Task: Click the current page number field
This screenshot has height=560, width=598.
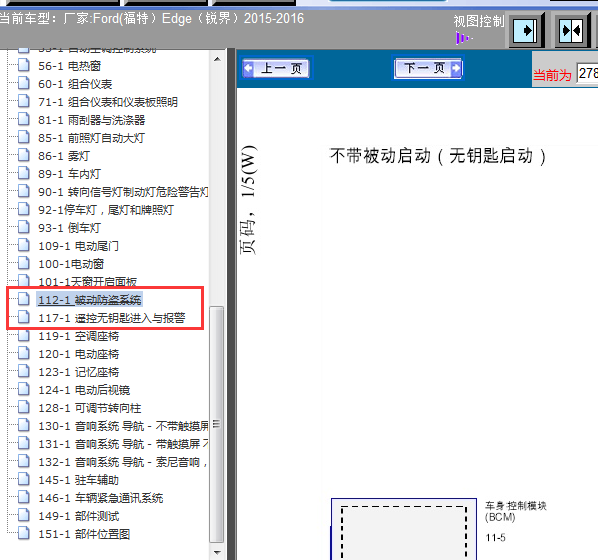Action: pos(587,73)
